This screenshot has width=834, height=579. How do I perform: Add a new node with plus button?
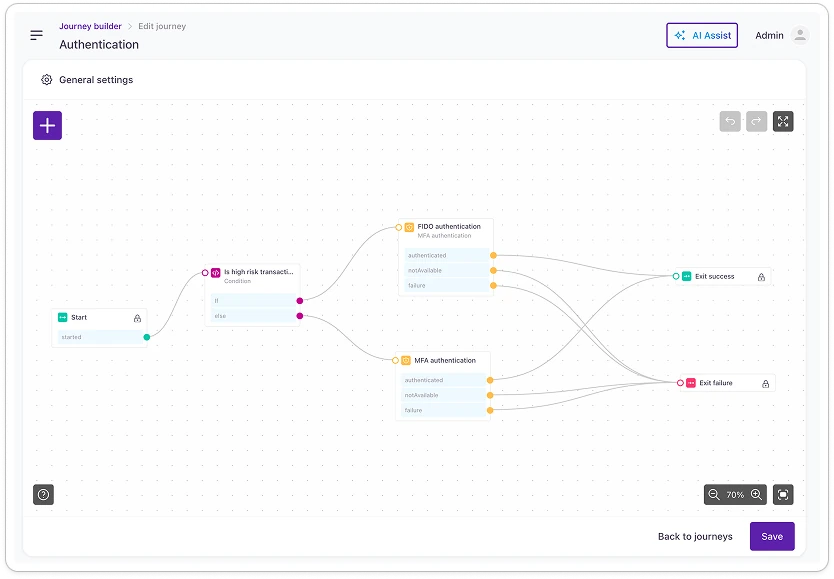pos(47,125)
